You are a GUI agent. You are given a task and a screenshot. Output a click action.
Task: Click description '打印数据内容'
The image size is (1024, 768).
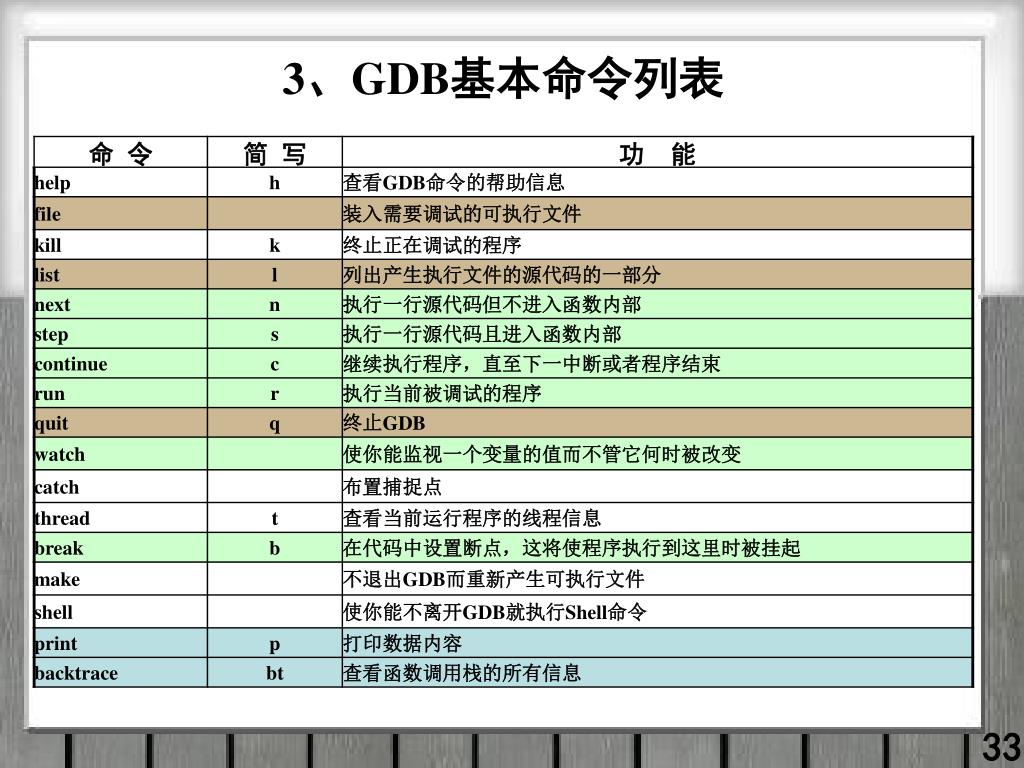(402, 644)
